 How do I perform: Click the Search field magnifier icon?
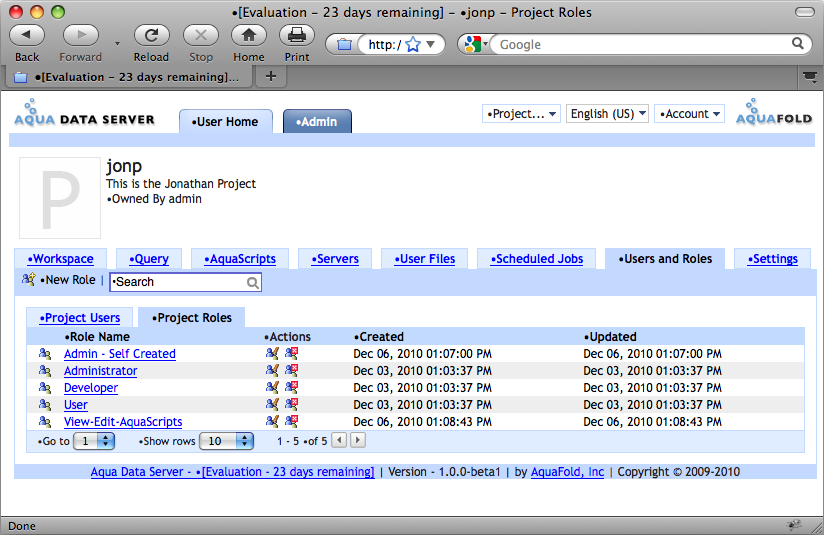tap(253, 283)
